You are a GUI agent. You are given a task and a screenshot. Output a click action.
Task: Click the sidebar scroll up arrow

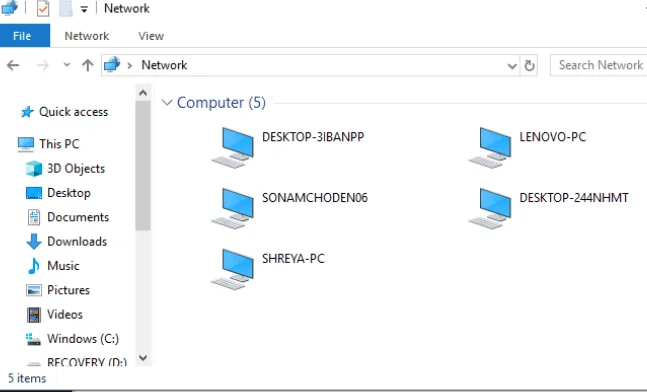tap(143, 93)
